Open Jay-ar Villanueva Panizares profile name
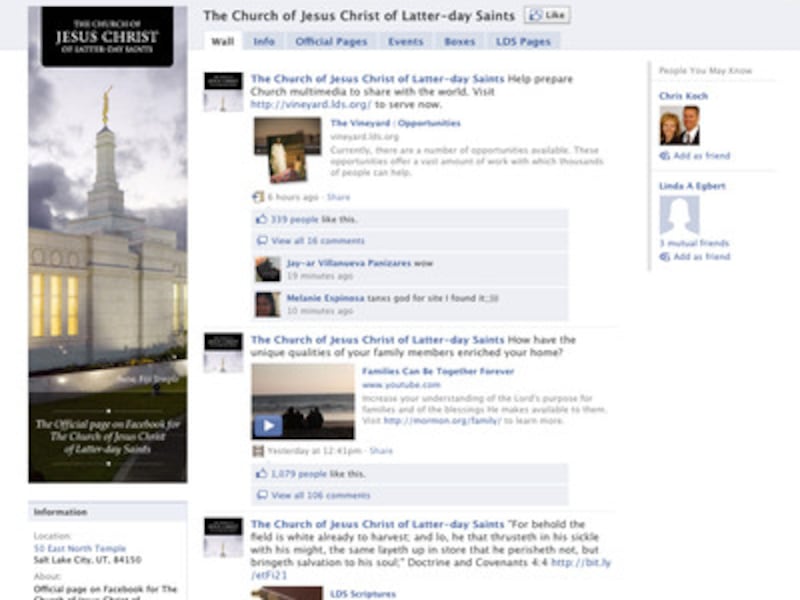 pos(348,263)
